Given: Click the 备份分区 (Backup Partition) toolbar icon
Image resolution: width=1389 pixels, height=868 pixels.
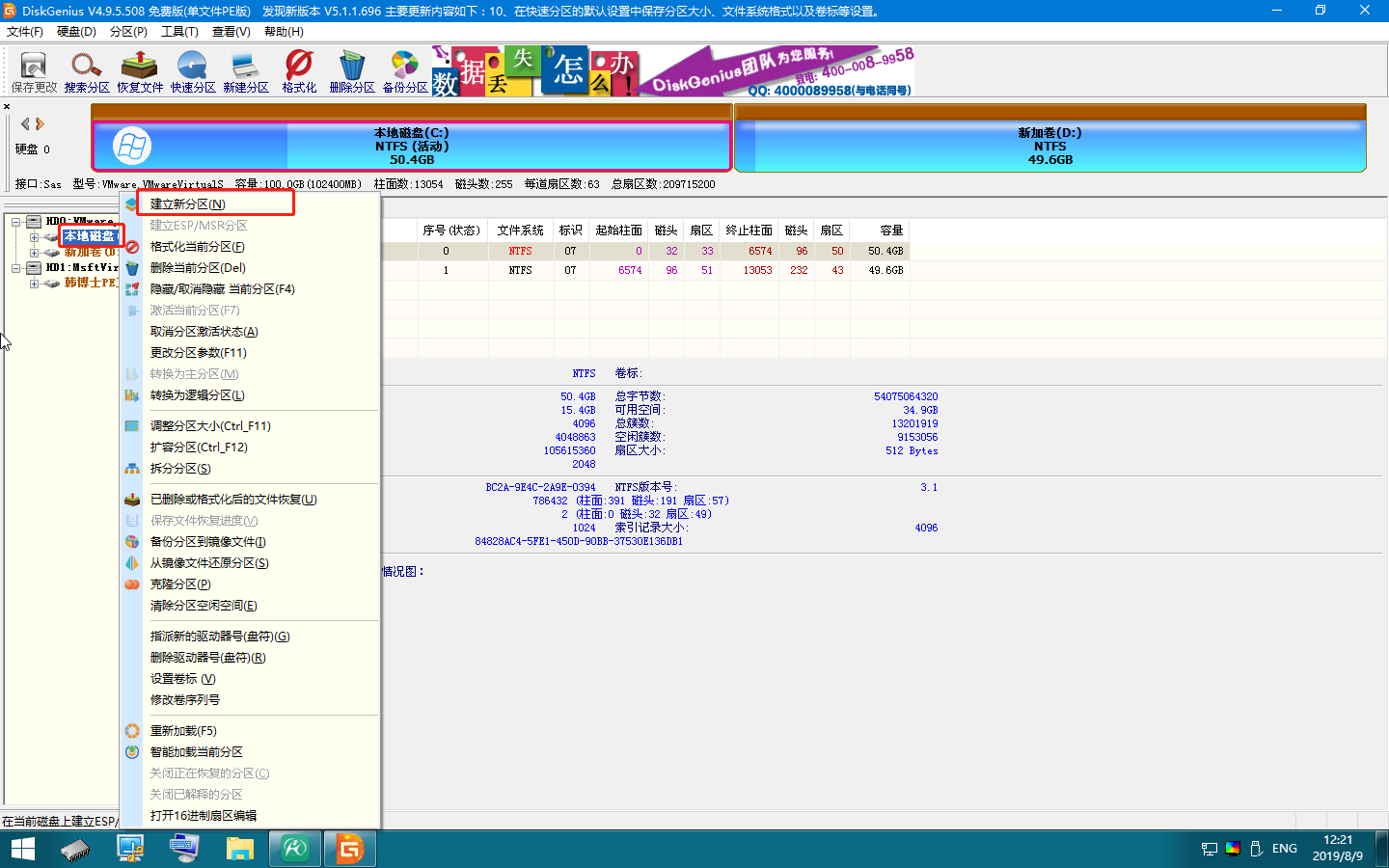Looking at the screenshot, I should (405, 72).
